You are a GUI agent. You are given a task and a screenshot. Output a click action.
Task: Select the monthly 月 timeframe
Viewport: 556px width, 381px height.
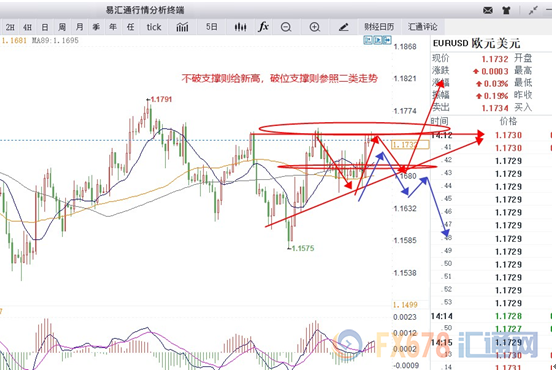(79, 27)
